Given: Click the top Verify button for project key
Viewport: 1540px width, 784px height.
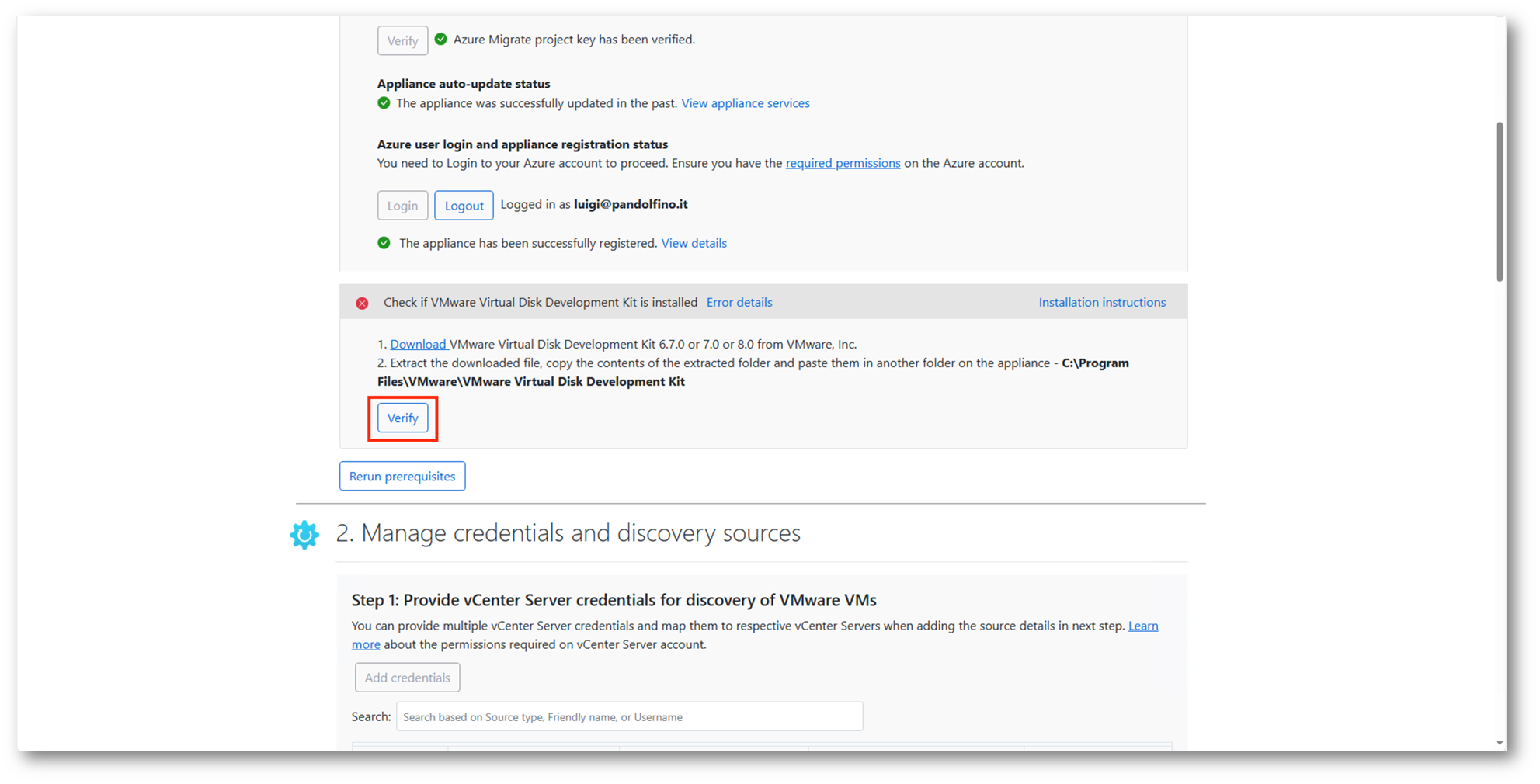Looking at the screenshot, I should pyautogui.click(x=402, y=40).
